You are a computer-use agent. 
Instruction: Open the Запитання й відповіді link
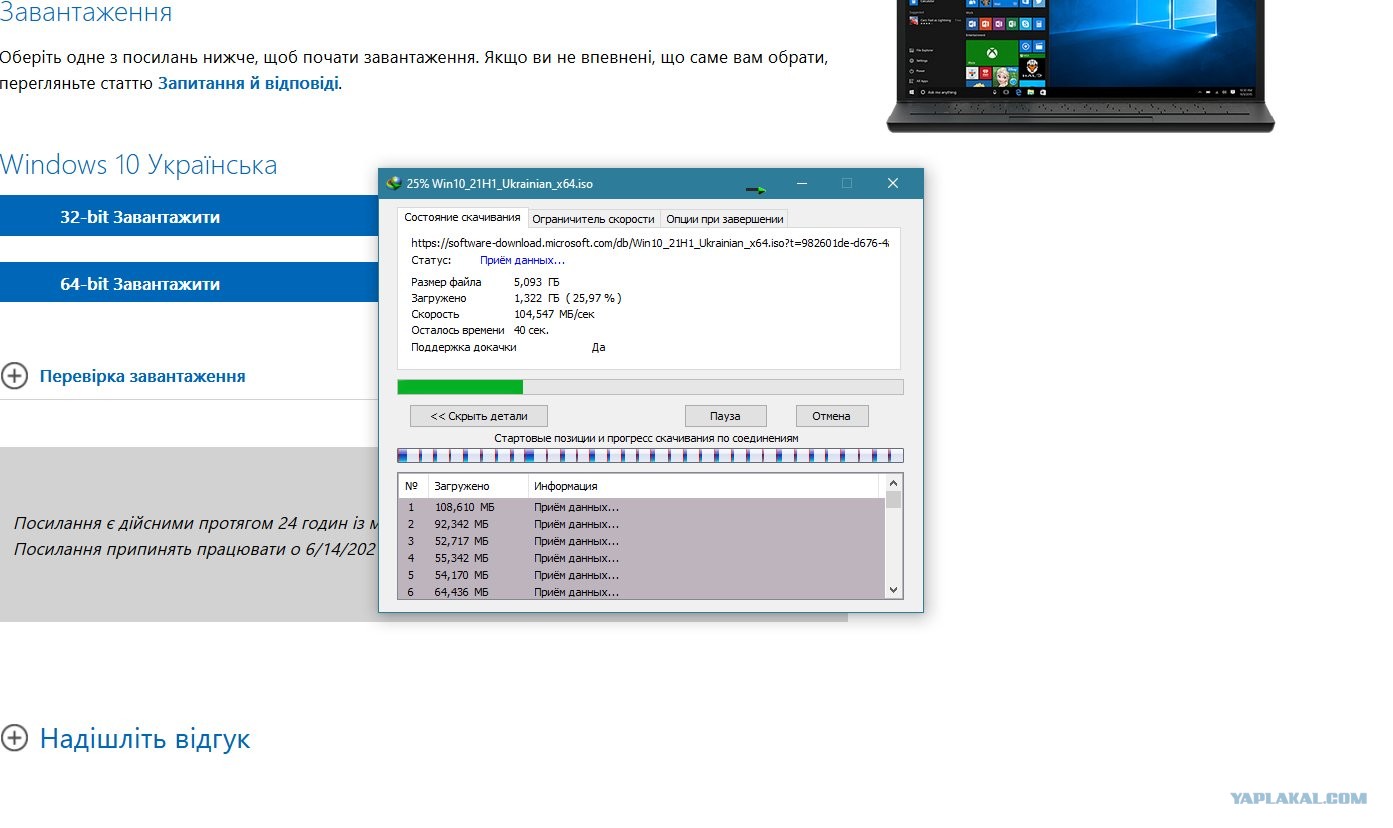point(248,83)
